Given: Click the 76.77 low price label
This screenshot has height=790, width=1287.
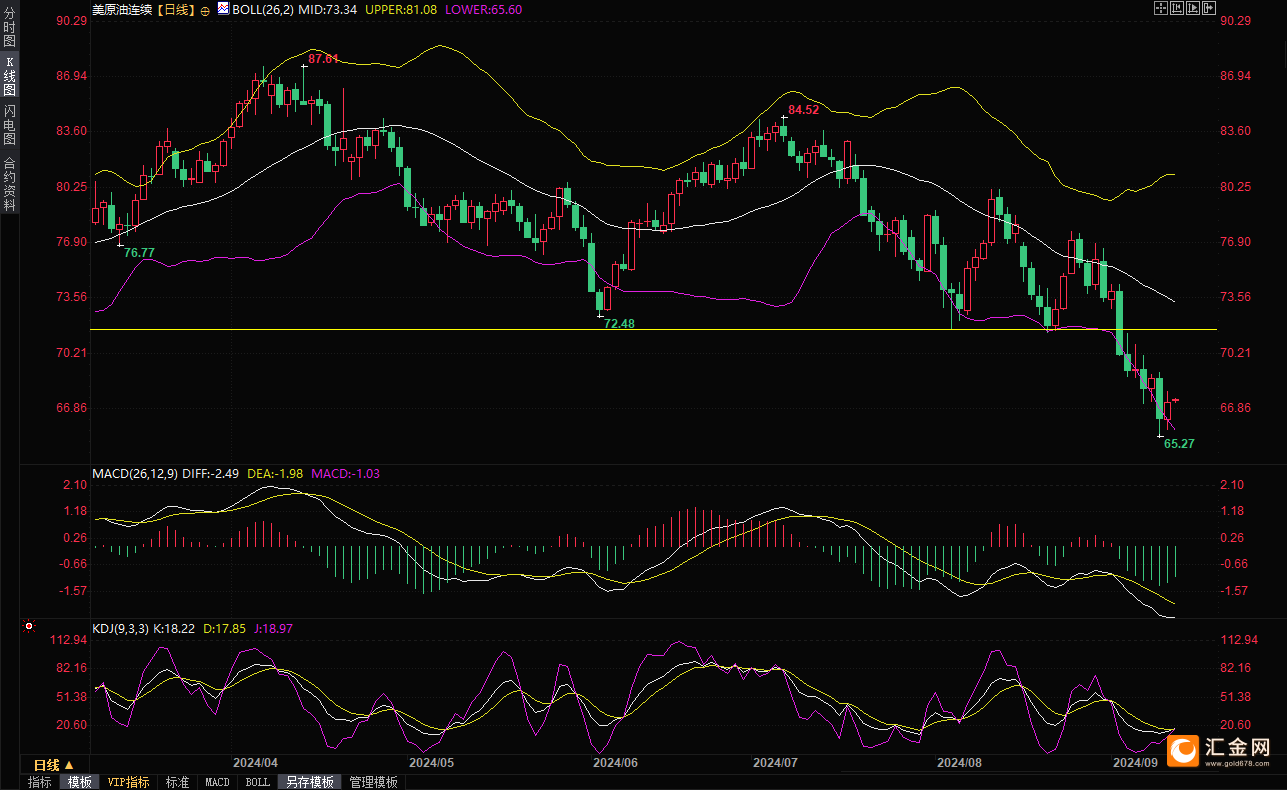Looking at the screenshot, I should 139,252.
